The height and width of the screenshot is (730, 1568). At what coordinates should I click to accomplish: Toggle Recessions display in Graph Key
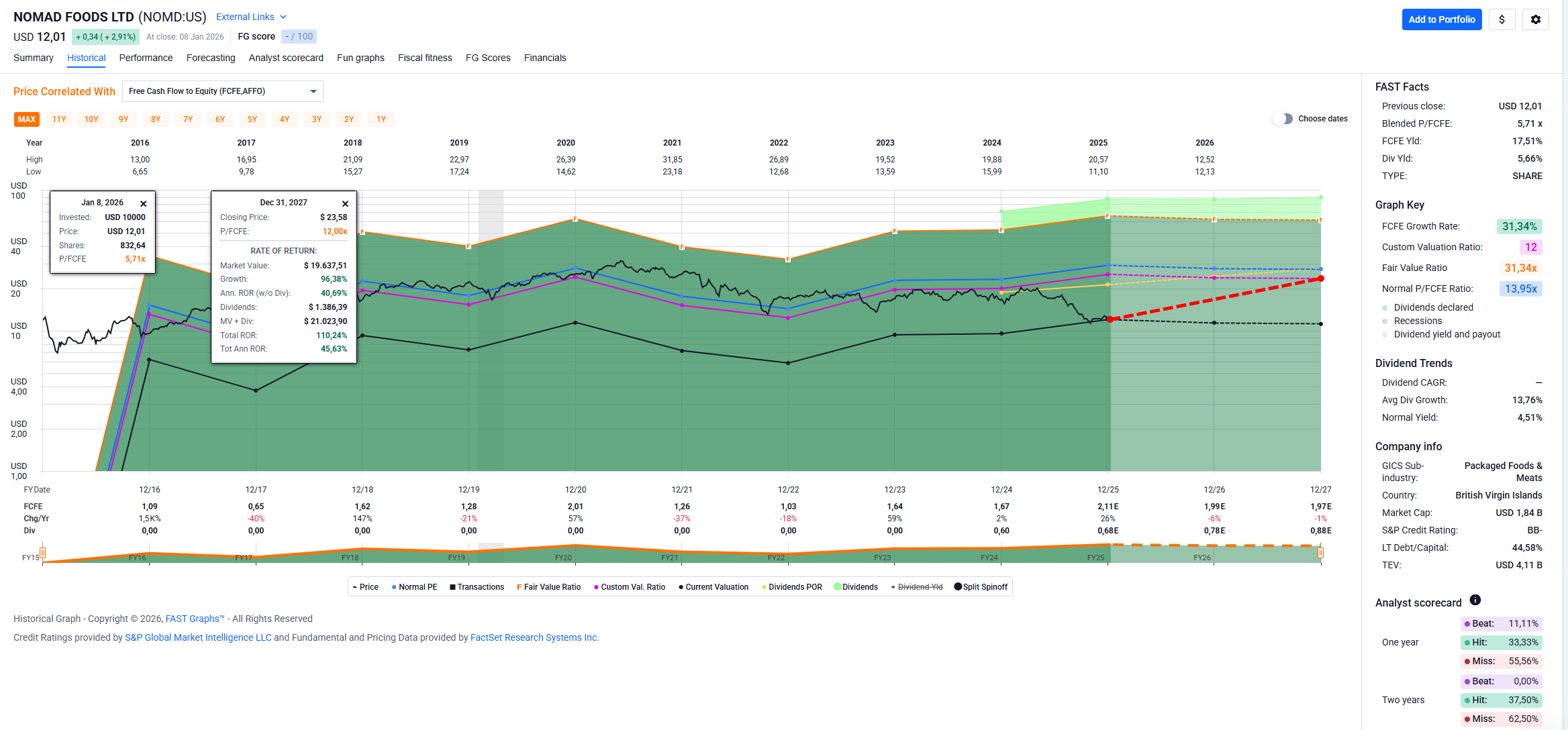[x=1417, y=321]
